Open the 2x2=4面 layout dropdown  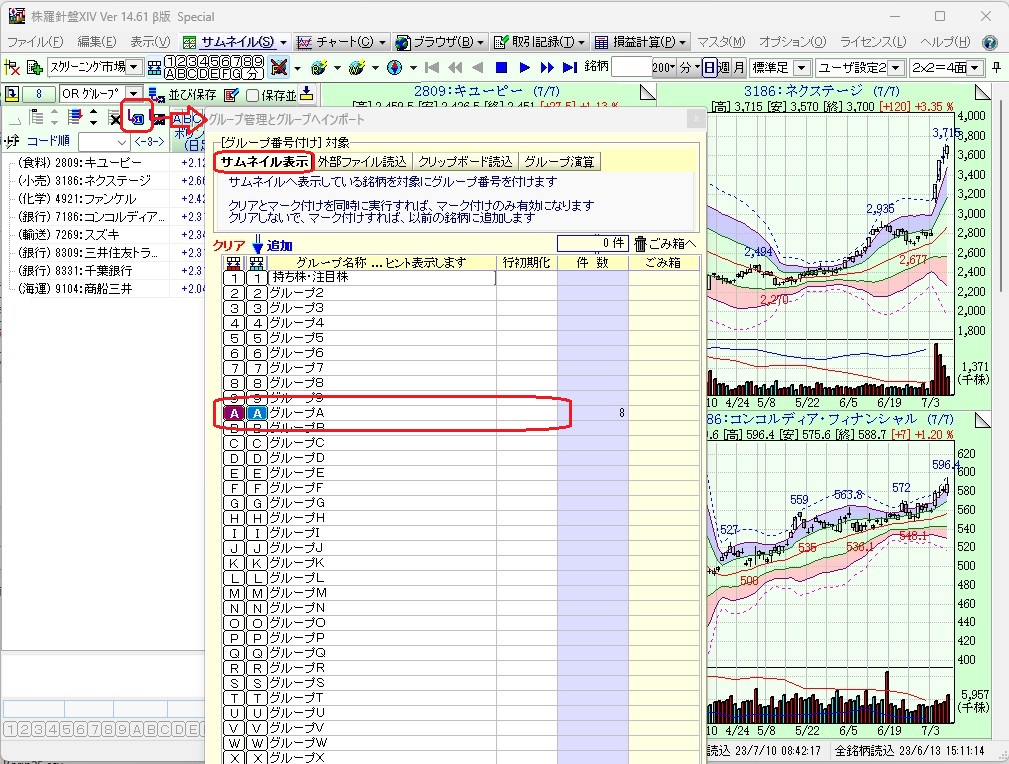pyautogui.click(x=976, y=67)
